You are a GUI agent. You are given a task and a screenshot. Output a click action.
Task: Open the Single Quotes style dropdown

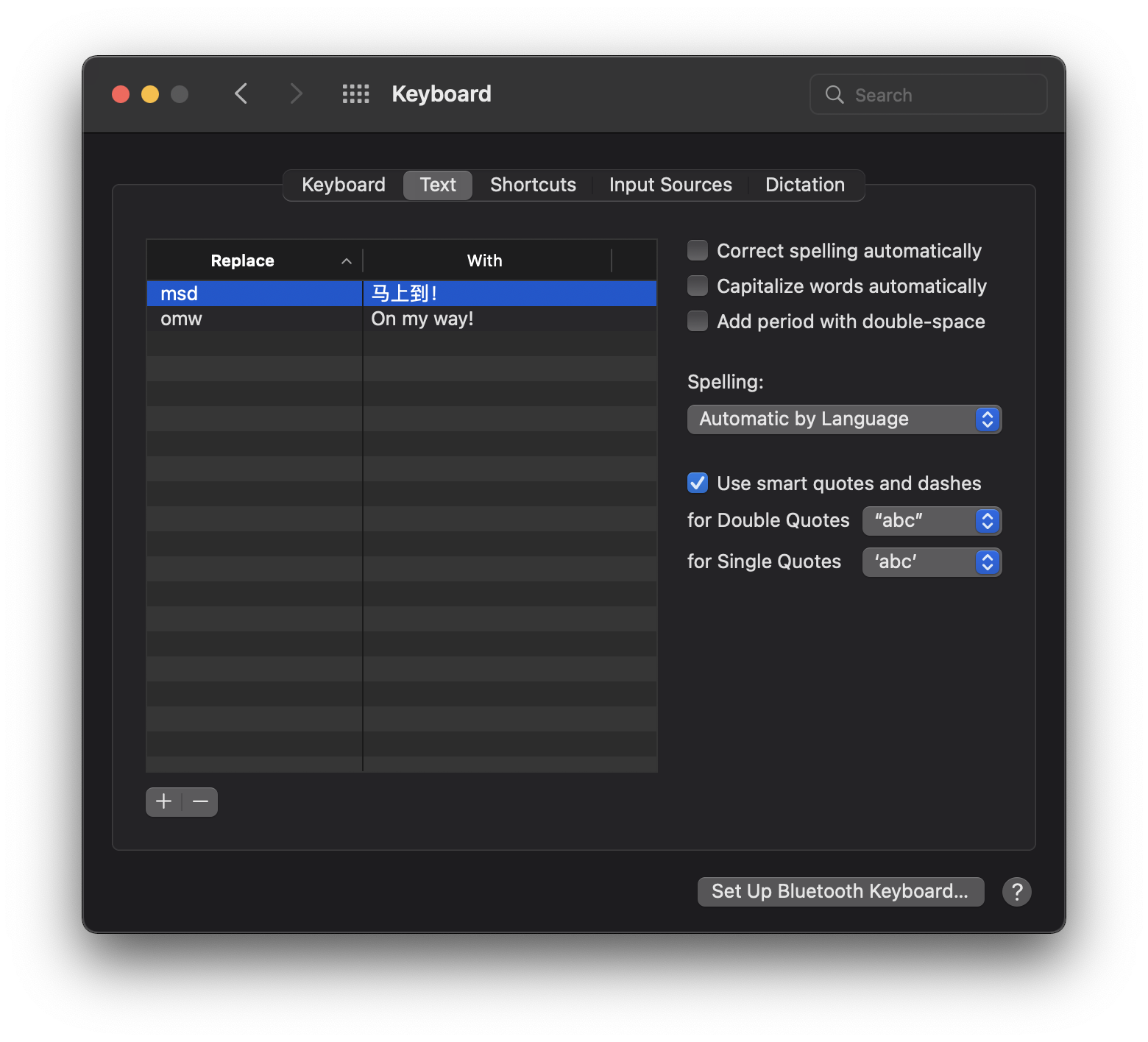[932, 562]
